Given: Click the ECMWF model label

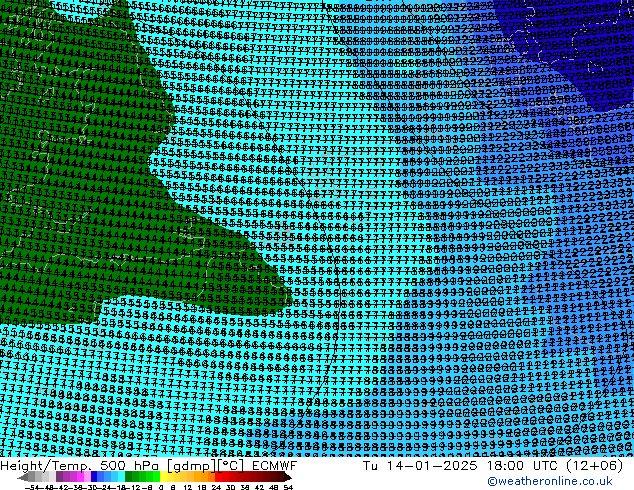Looking at the screenshot, I should (275, 466).
